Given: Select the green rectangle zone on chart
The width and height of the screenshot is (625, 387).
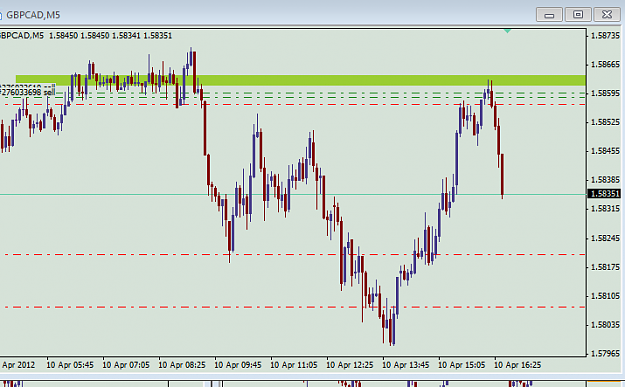Looking at the screenshot, I should pyautogui.click(x=301, y=80).
